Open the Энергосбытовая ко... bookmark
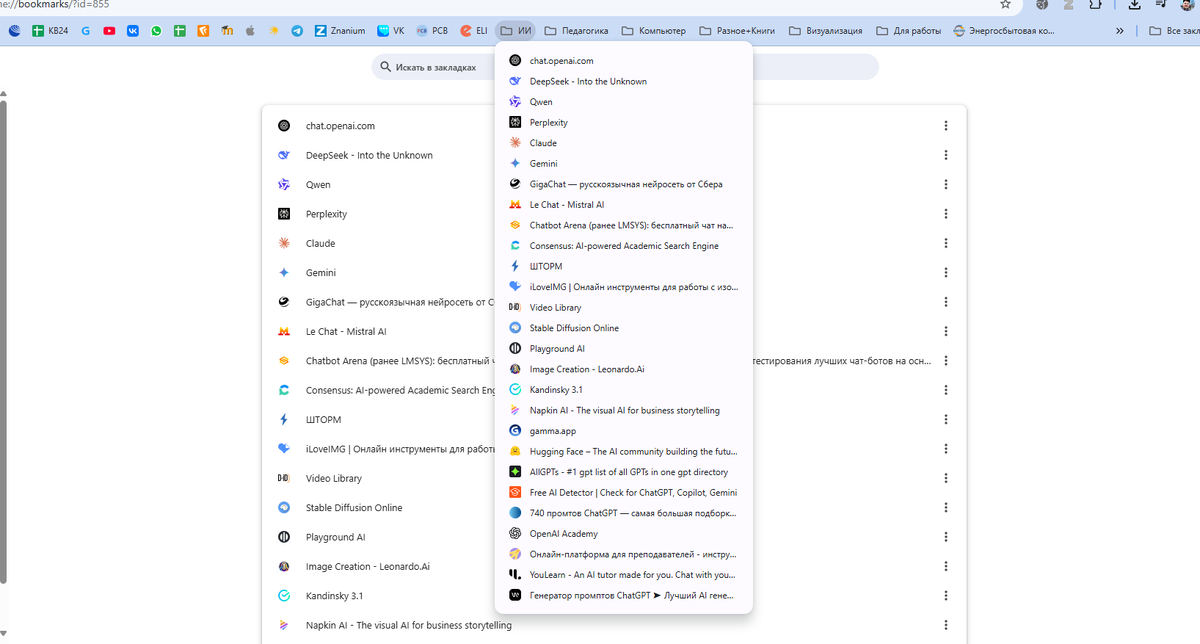 (1005, 31)
